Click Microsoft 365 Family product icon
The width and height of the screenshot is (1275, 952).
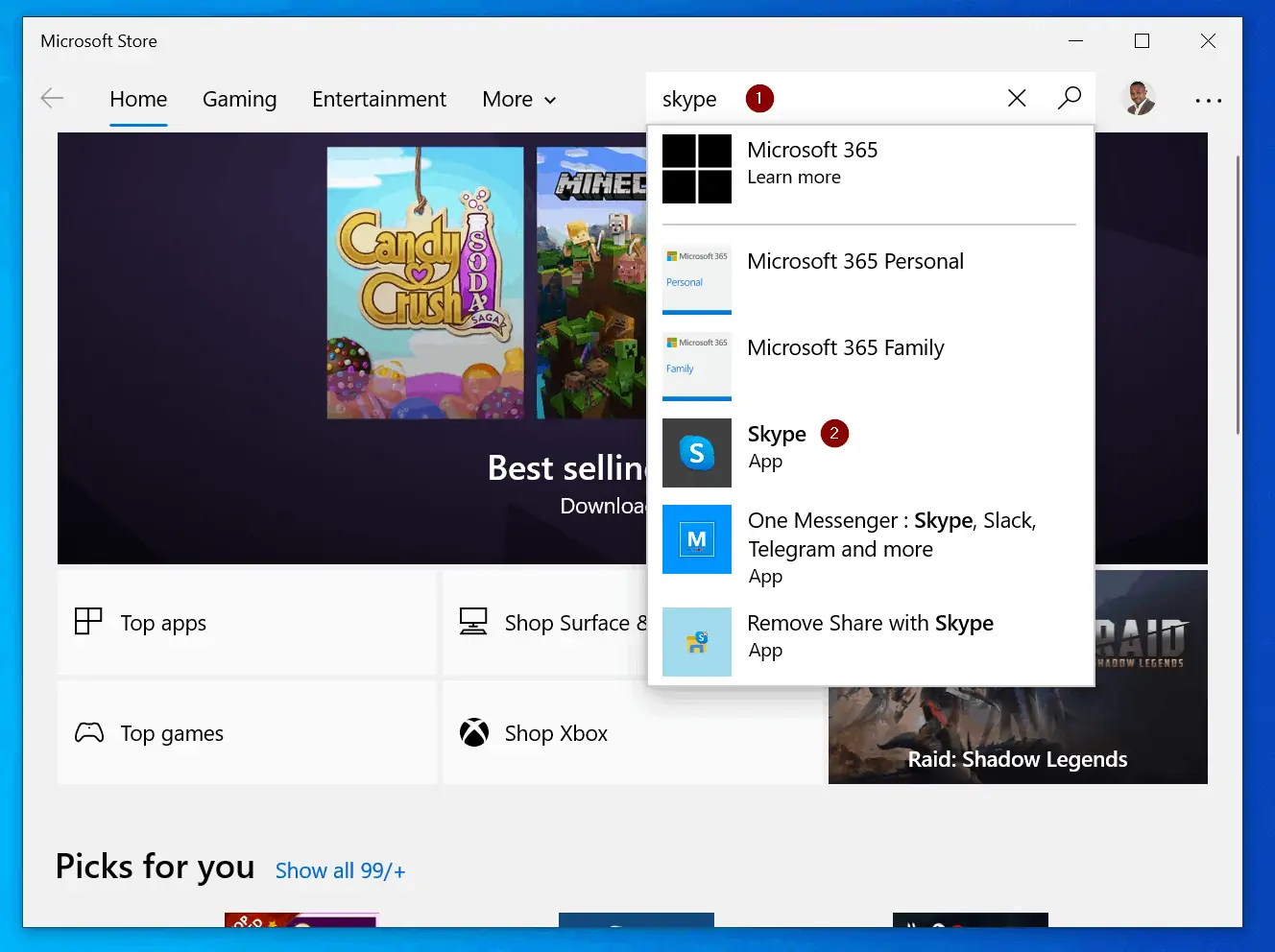pyautogui.click(x=697, y=366)
